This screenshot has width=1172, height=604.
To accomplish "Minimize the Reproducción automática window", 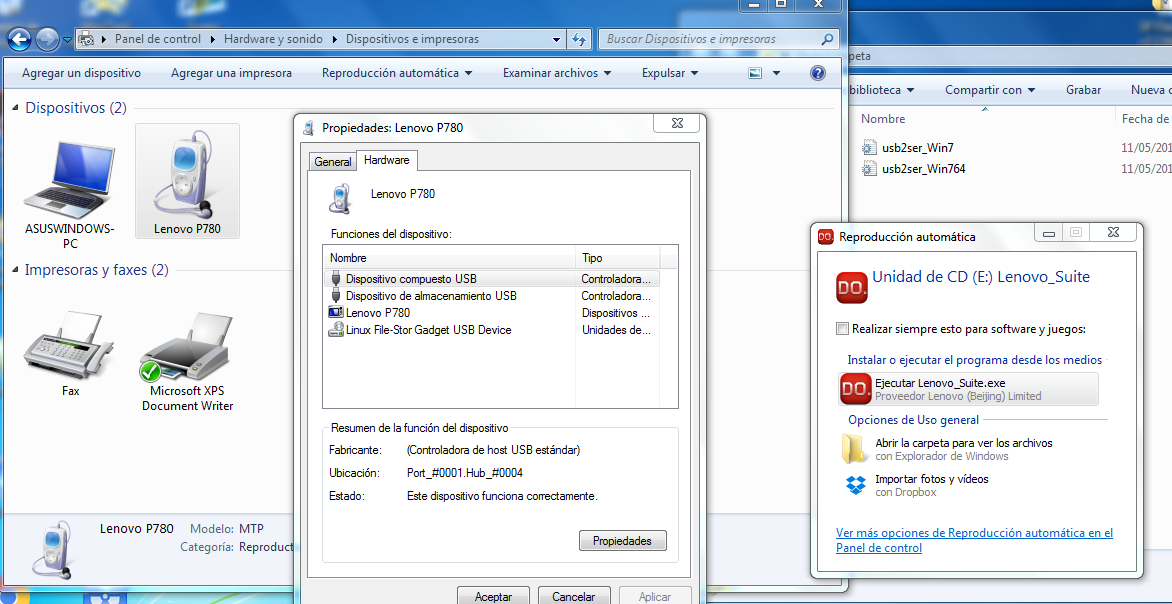I will tap(1049, 234).
